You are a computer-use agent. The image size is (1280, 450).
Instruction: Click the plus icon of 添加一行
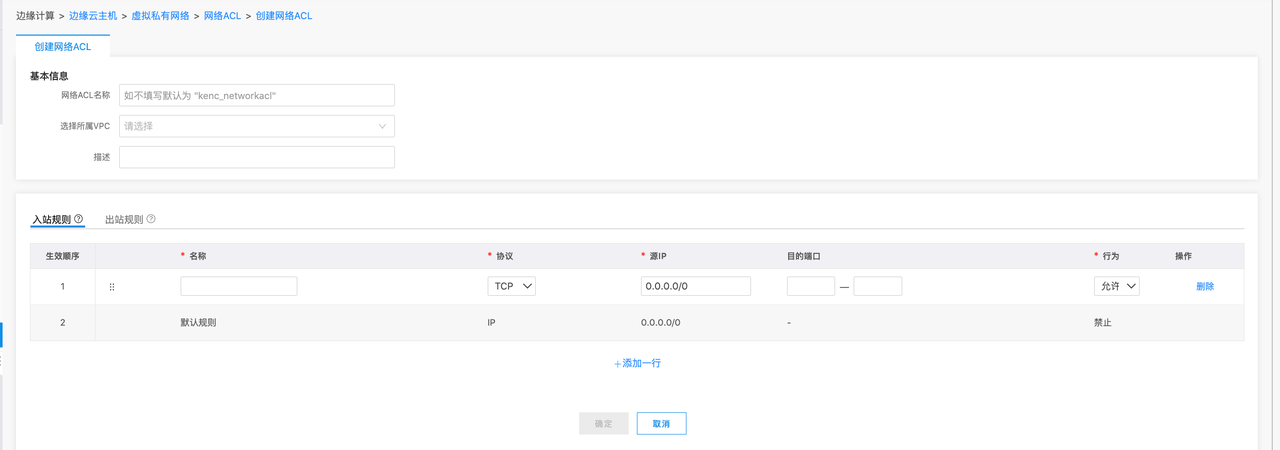pos(617,364)
